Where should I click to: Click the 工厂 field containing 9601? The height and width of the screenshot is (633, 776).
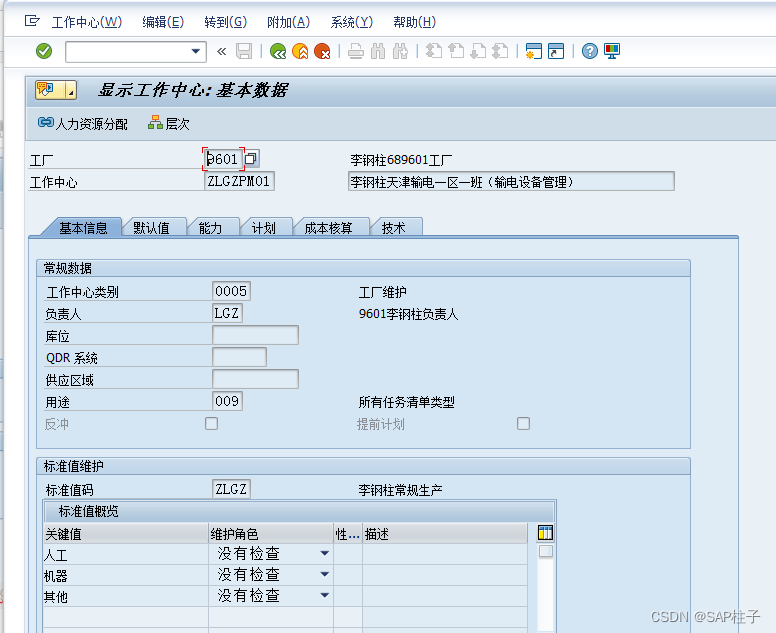tap(223, 159)
